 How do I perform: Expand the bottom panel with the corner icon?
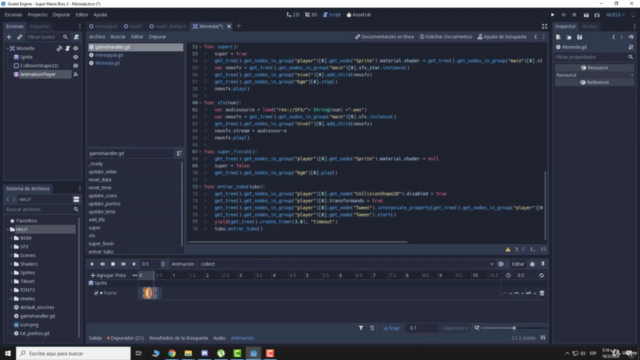543,338
